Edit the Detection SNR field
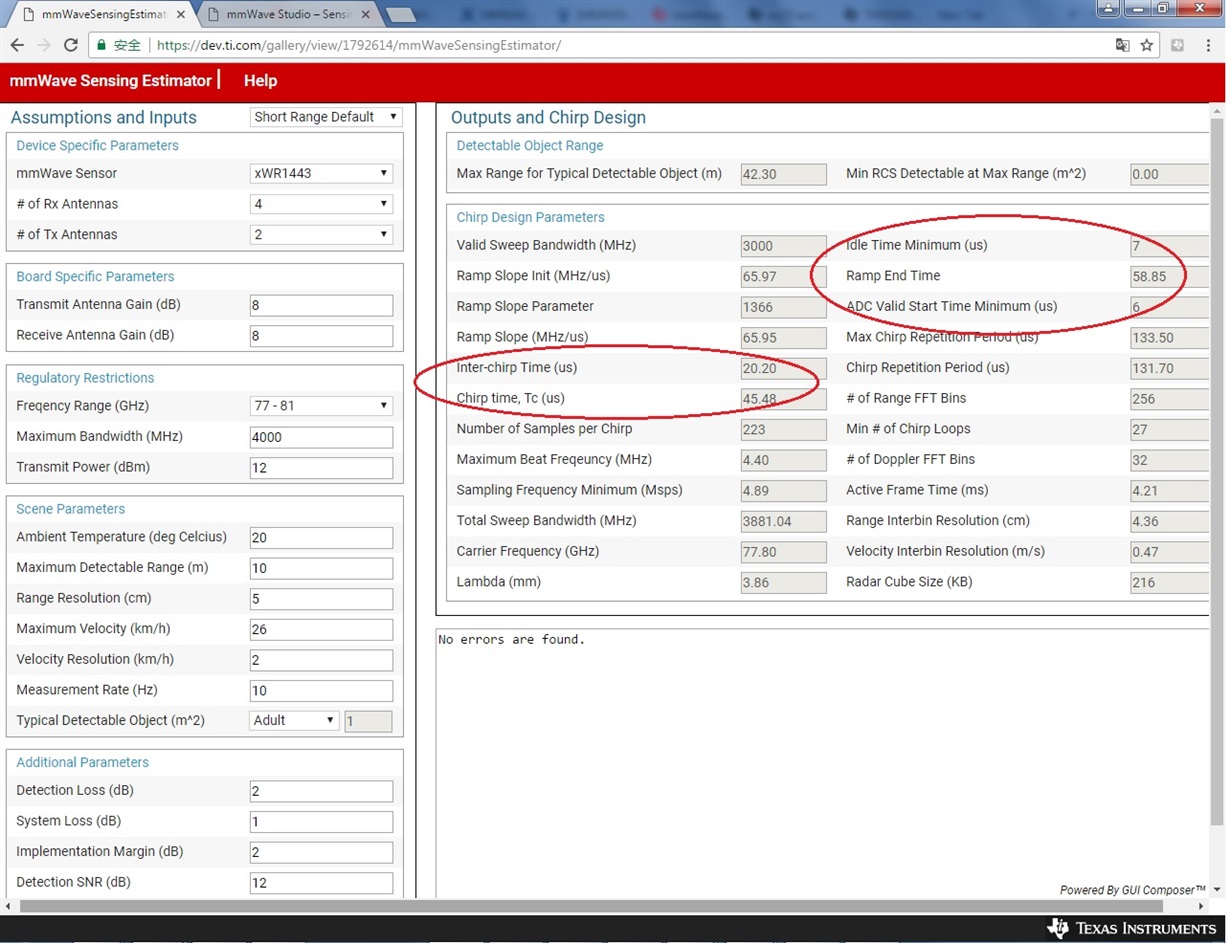The image size is (1230, 943). click(x=321, y=883)
